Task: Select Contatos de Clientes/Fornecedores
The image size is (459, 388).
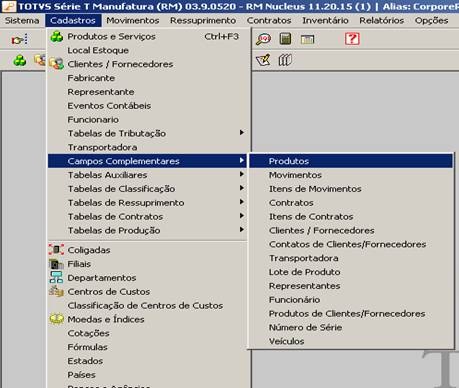Action: (351, 244)
